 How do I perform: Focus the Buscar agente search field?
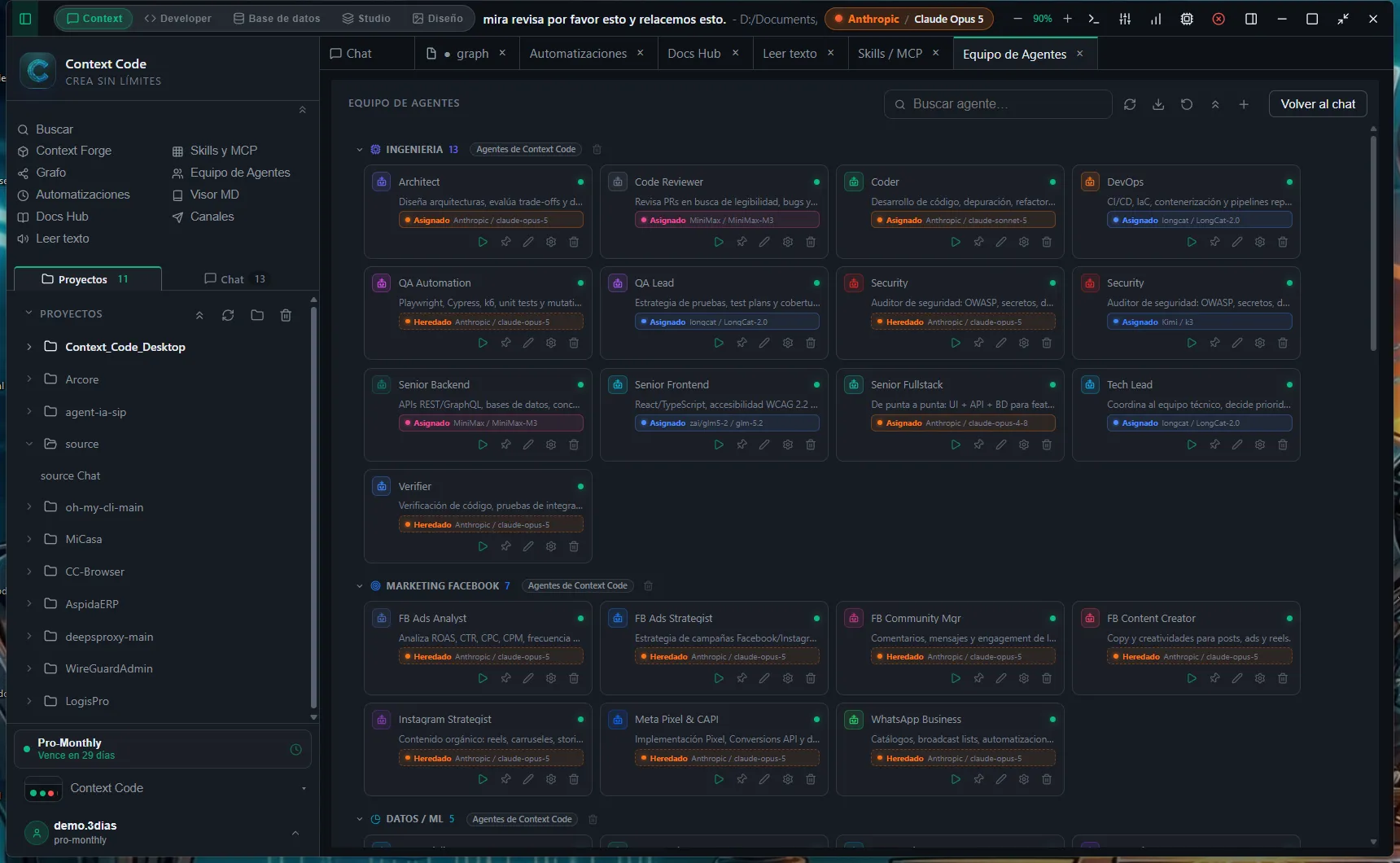998,104
